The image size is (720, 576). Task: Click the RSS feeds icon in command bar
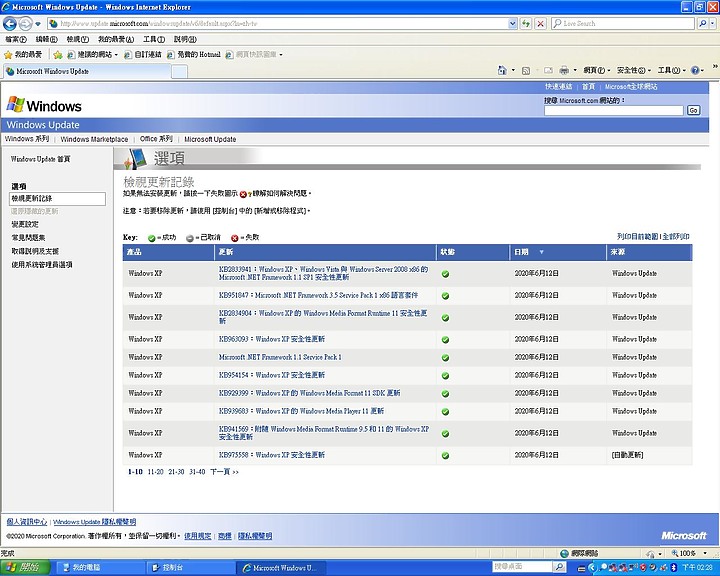tap(526, 70)
